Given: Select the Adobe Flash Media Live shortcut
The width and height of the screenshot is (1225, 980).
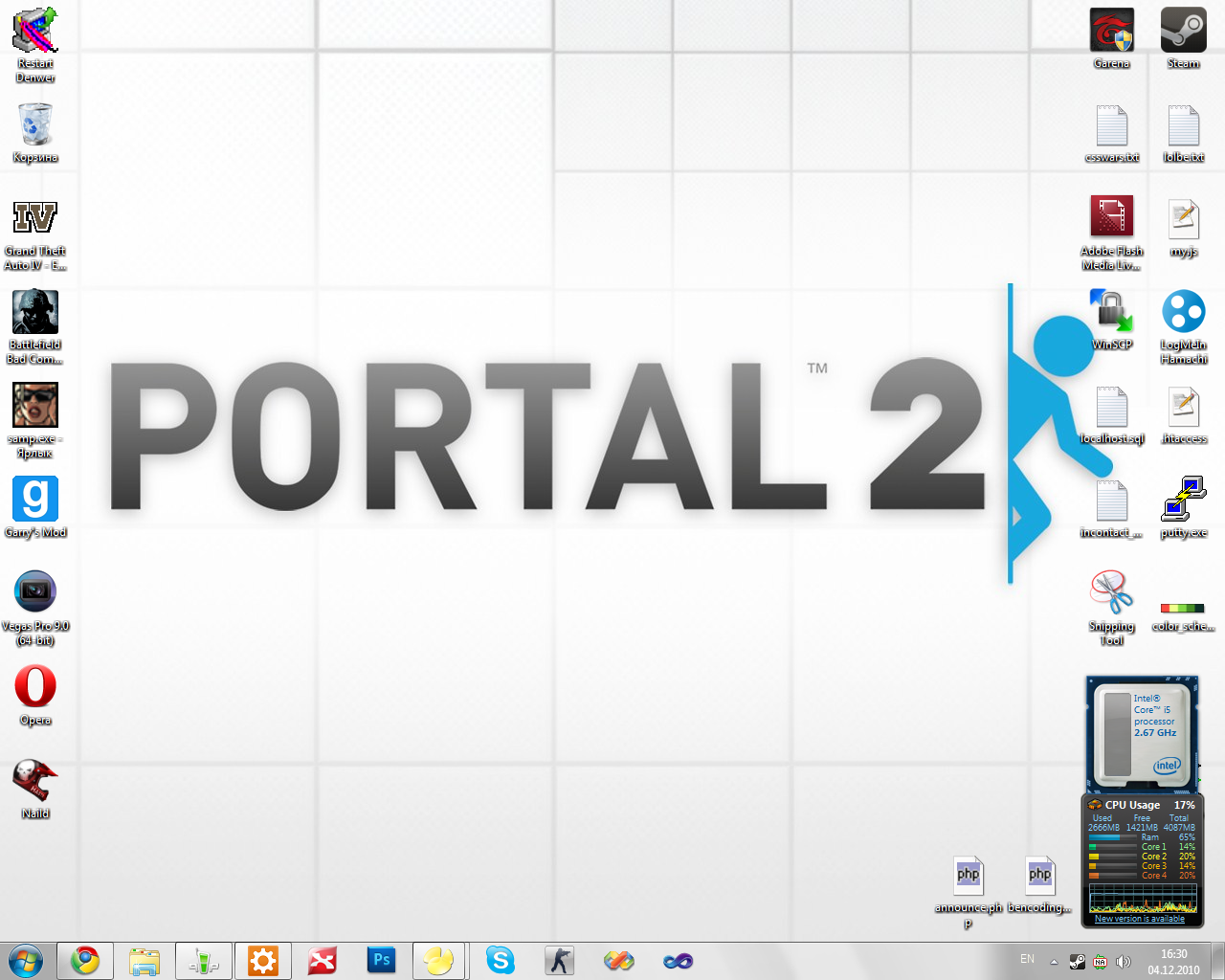Looking at the screenshot, I should 1112,233.
